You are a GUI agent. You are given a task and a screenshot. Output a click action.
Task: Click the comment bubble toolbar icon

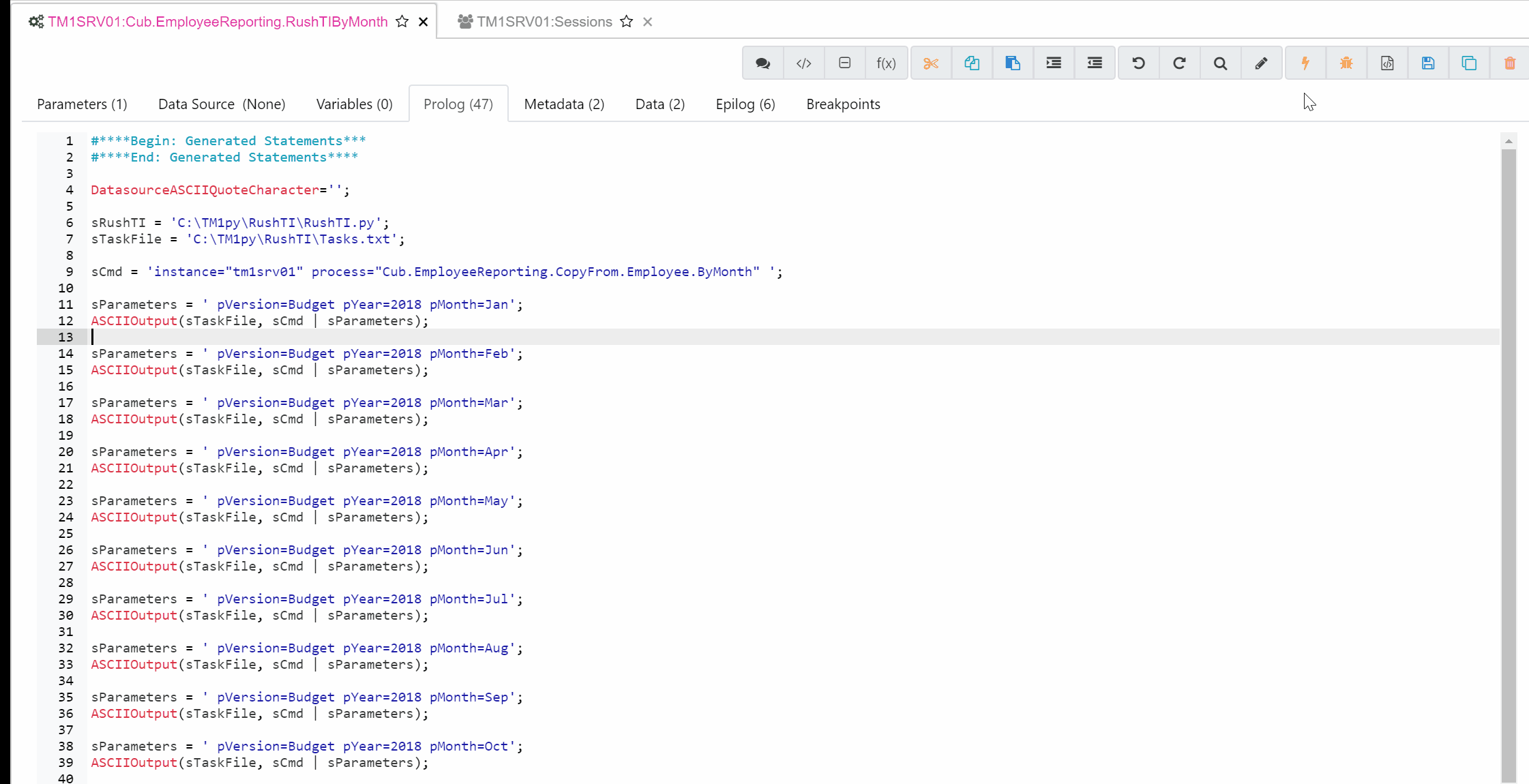pyautogui.click(x=762, y=63)
